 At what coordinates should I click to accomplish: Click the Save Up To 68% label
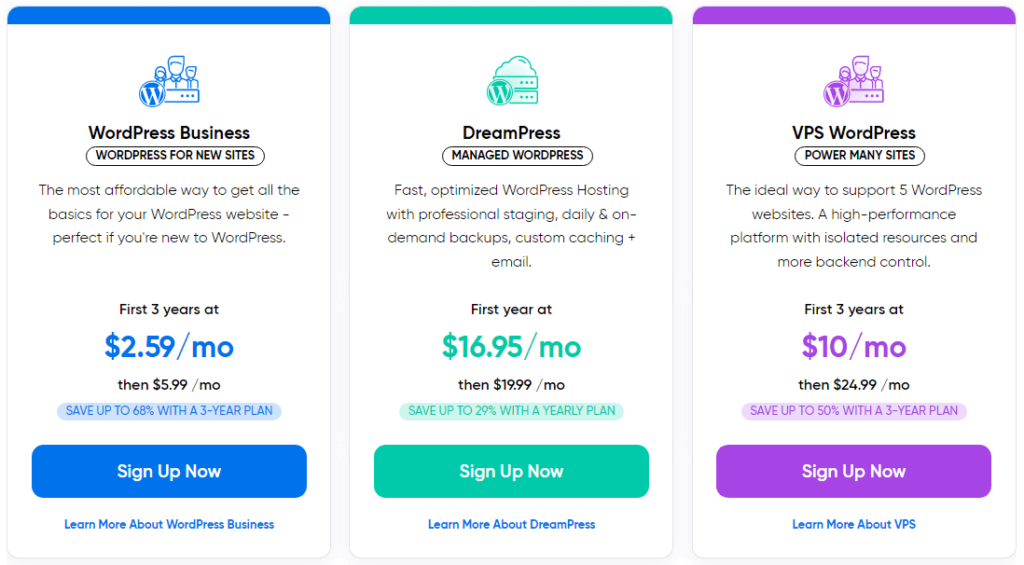tap(169, 411)
